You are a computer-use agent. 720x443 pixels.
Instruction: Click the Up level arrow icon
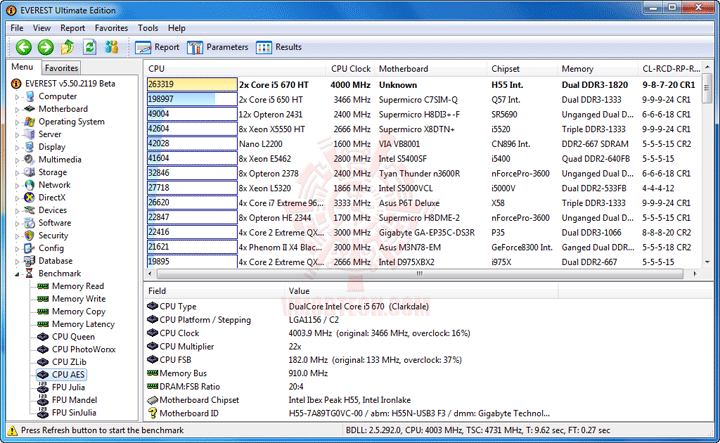[68, 47]
